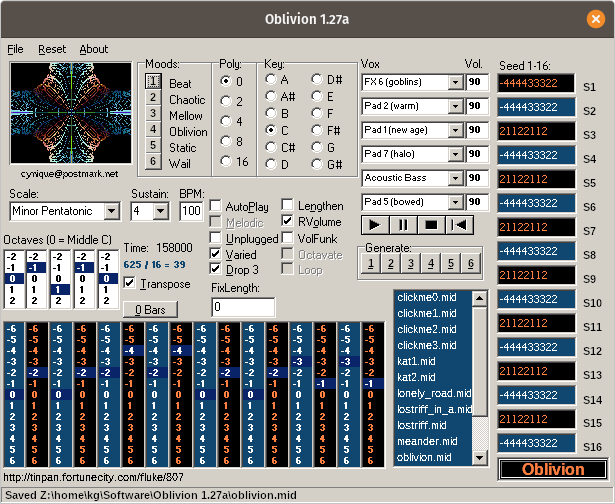615x504 pixels.
Task: Click Generate button 2
Action: (391, 264)
